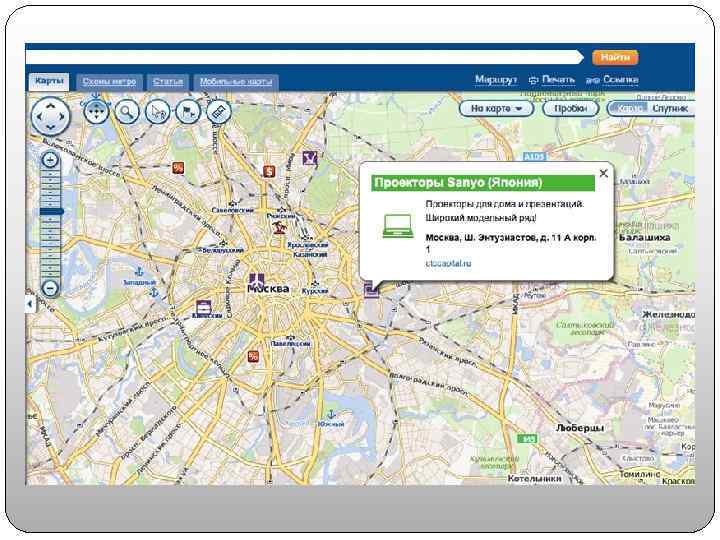Pan map down with arrow control
The width and height of the screenshot is (720, 540).
click(x=51, y=126)
